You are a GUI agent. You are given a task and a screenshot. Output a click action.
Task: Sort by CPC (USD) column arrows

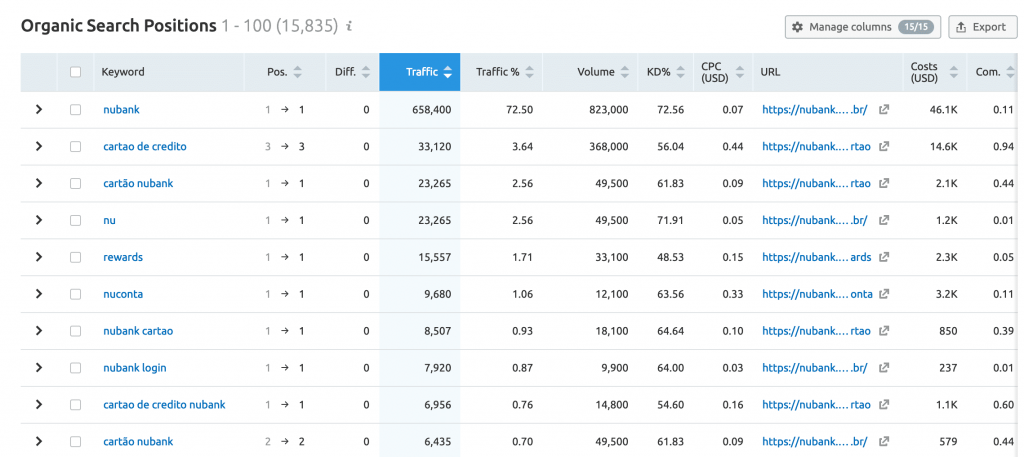click(x=739, y=72)
